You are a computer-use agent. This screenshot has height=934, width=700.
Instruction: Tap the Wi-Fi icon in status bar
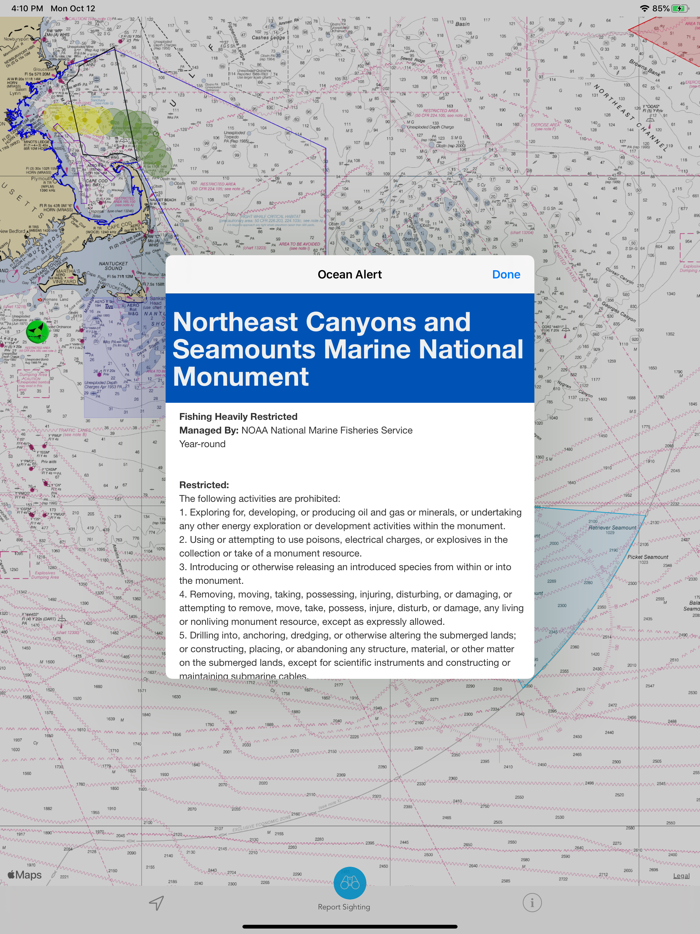coord(644,8)
